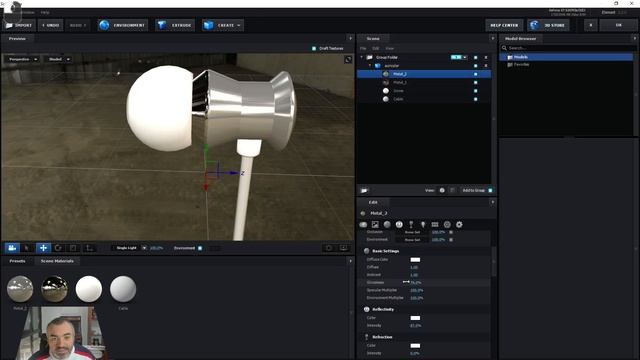Select the white glossy material thumbnail

[89, 289]
